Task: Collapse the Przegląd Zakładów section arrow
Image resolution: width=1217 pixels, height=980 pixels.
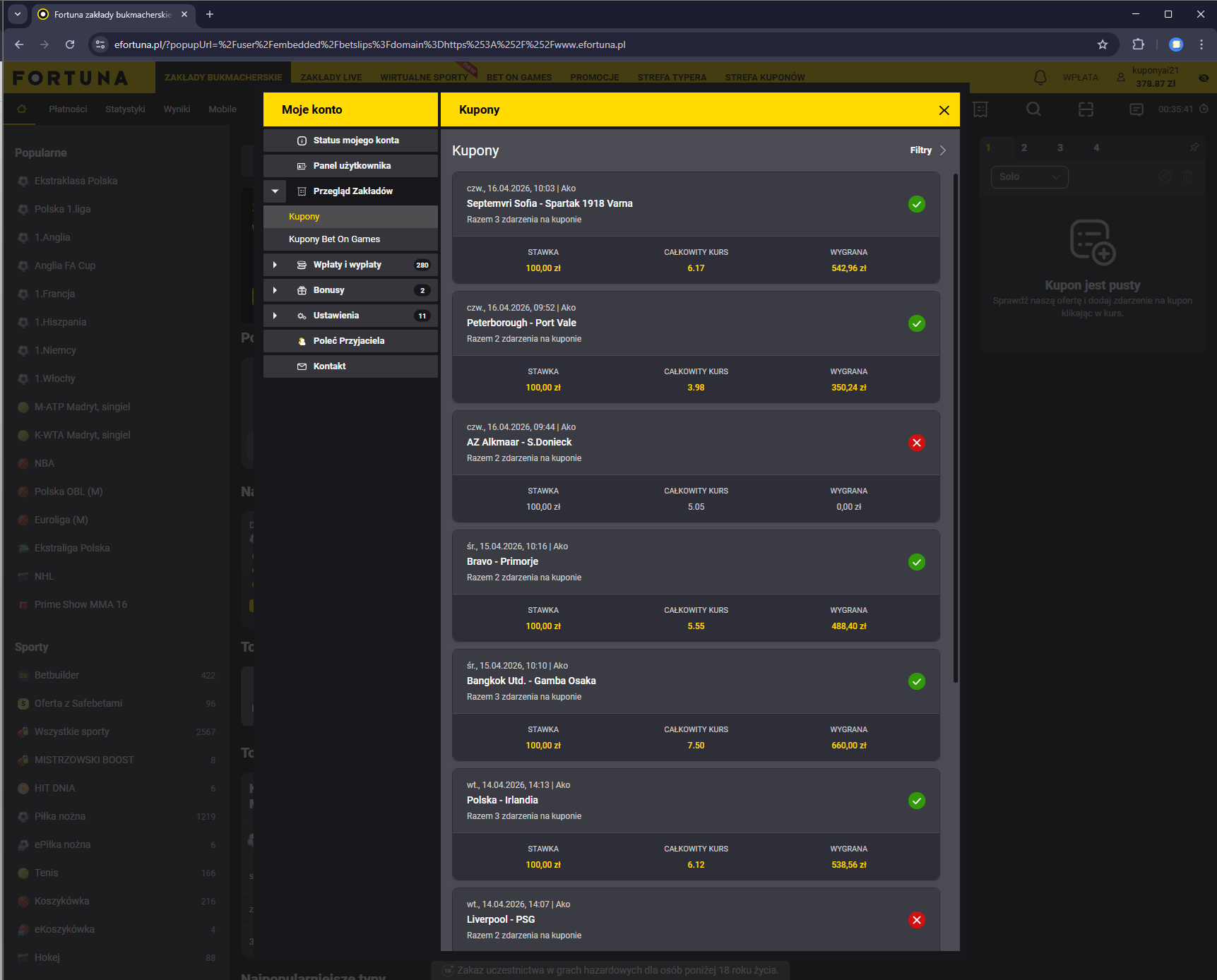Action: (x=275, y=191)
